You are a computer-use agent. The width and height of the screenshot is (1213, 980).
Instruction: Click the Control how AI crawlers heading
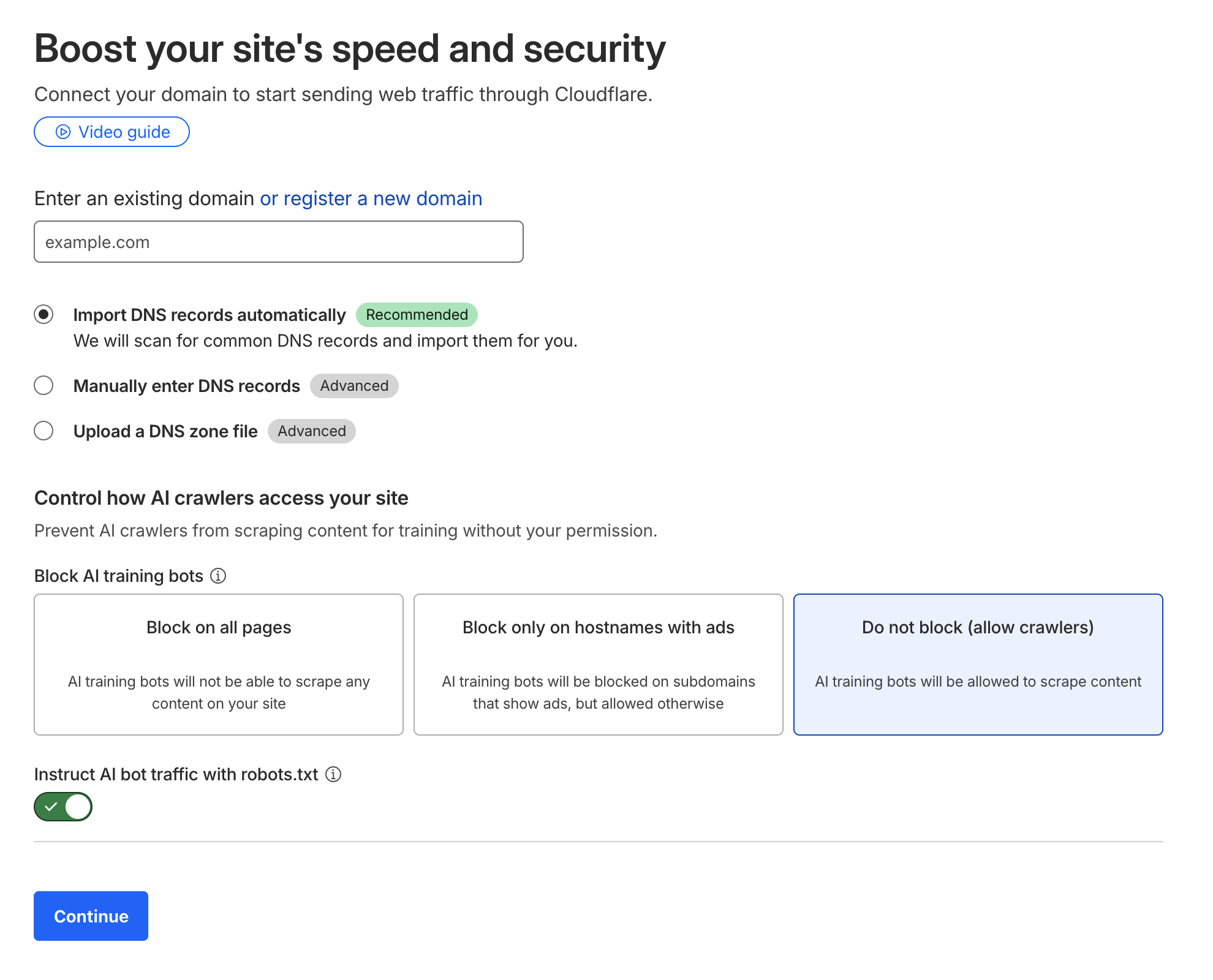pos(221,497)
